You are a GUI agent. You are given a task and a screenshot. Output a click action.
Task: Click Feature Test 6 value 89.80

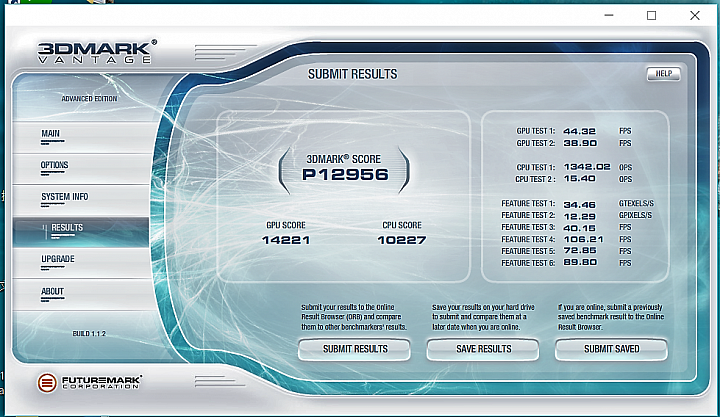580,262
